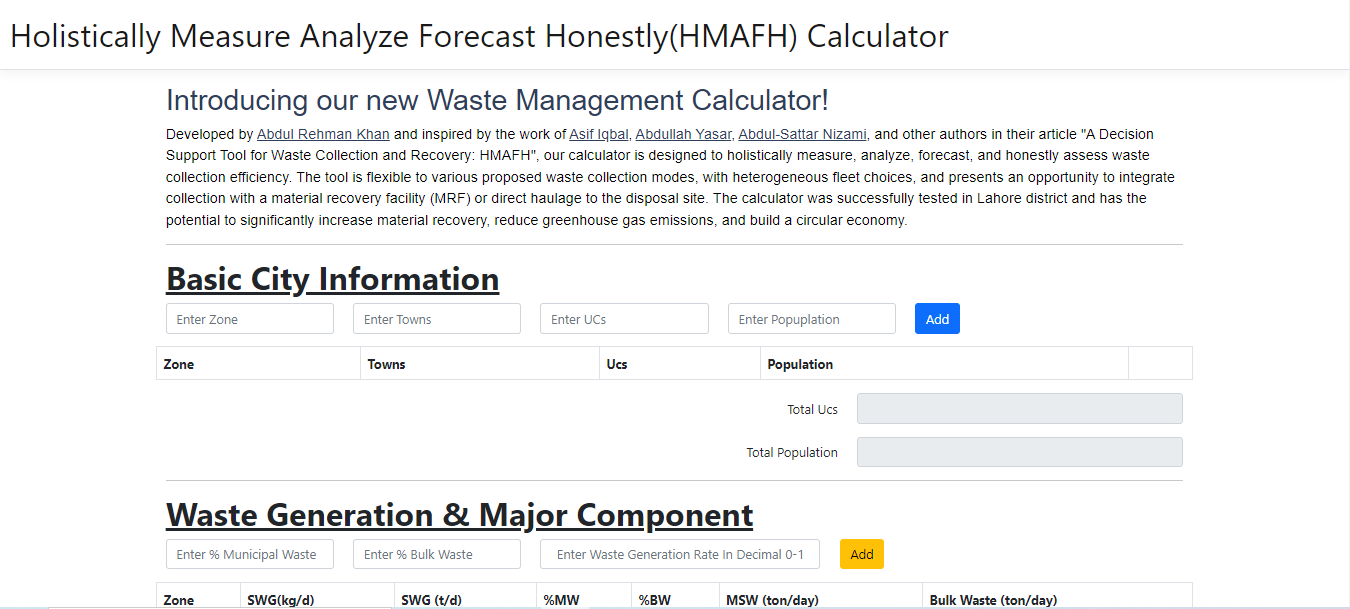Click the Total Population output field
Screen dimensions: 1350x609
1019,452
